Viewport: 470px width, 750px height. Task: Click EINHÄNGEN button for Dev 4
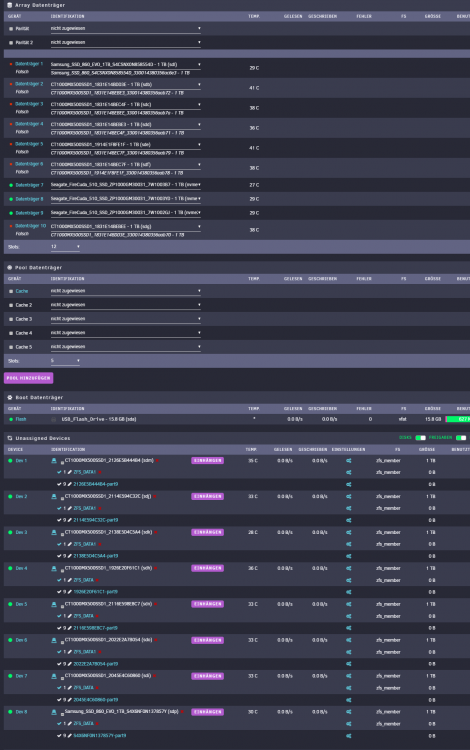pyautogui.click(x=208, y=568)
